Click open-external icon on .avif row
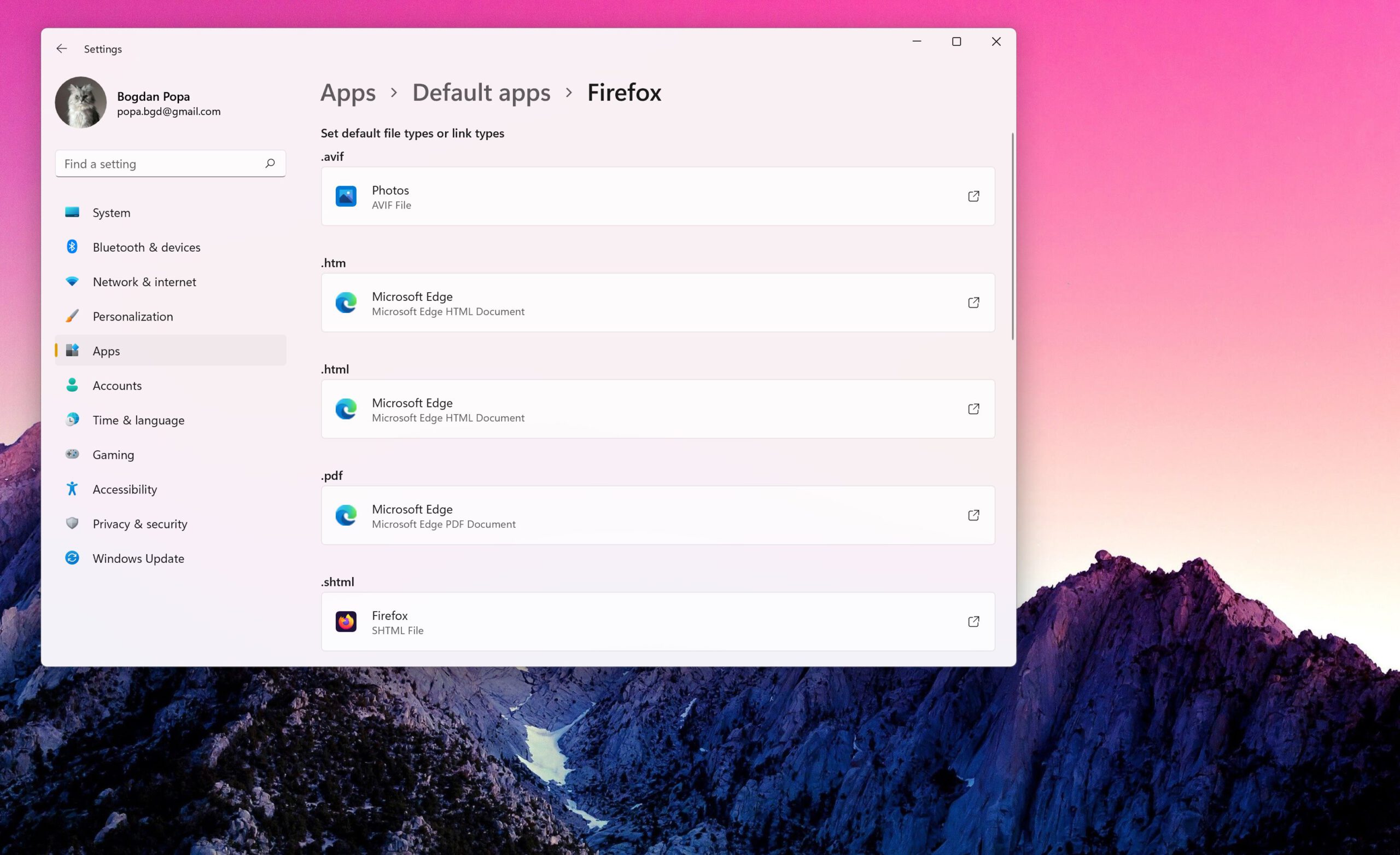 (974, 196)
